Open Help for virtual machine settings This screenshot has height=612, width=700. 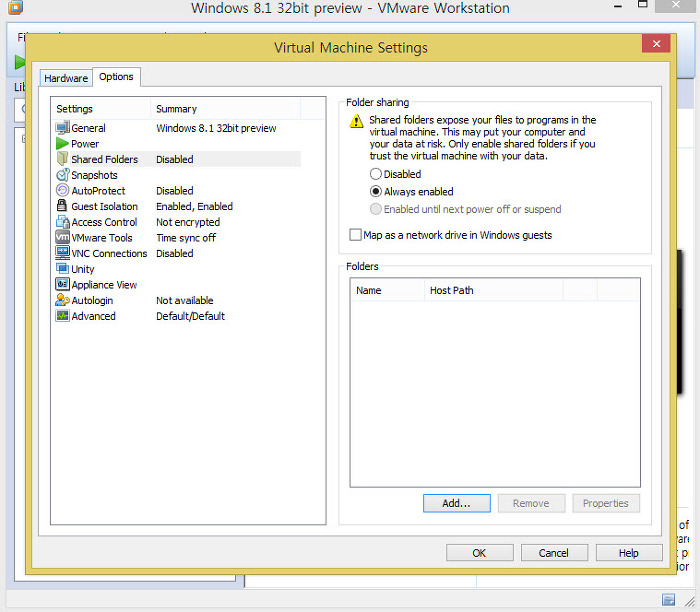click(x=628, y=552)
